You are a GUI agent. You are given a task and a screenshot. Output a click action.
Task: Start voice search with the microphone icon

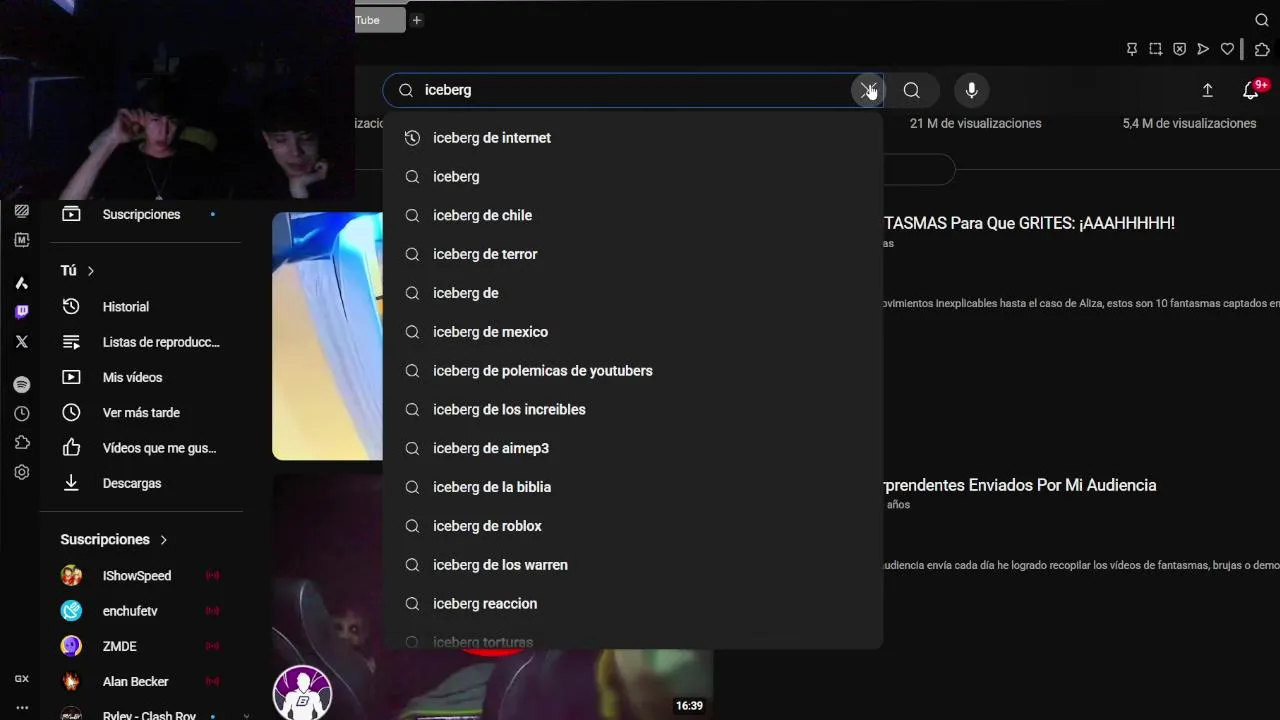click(x=971, y=90)
